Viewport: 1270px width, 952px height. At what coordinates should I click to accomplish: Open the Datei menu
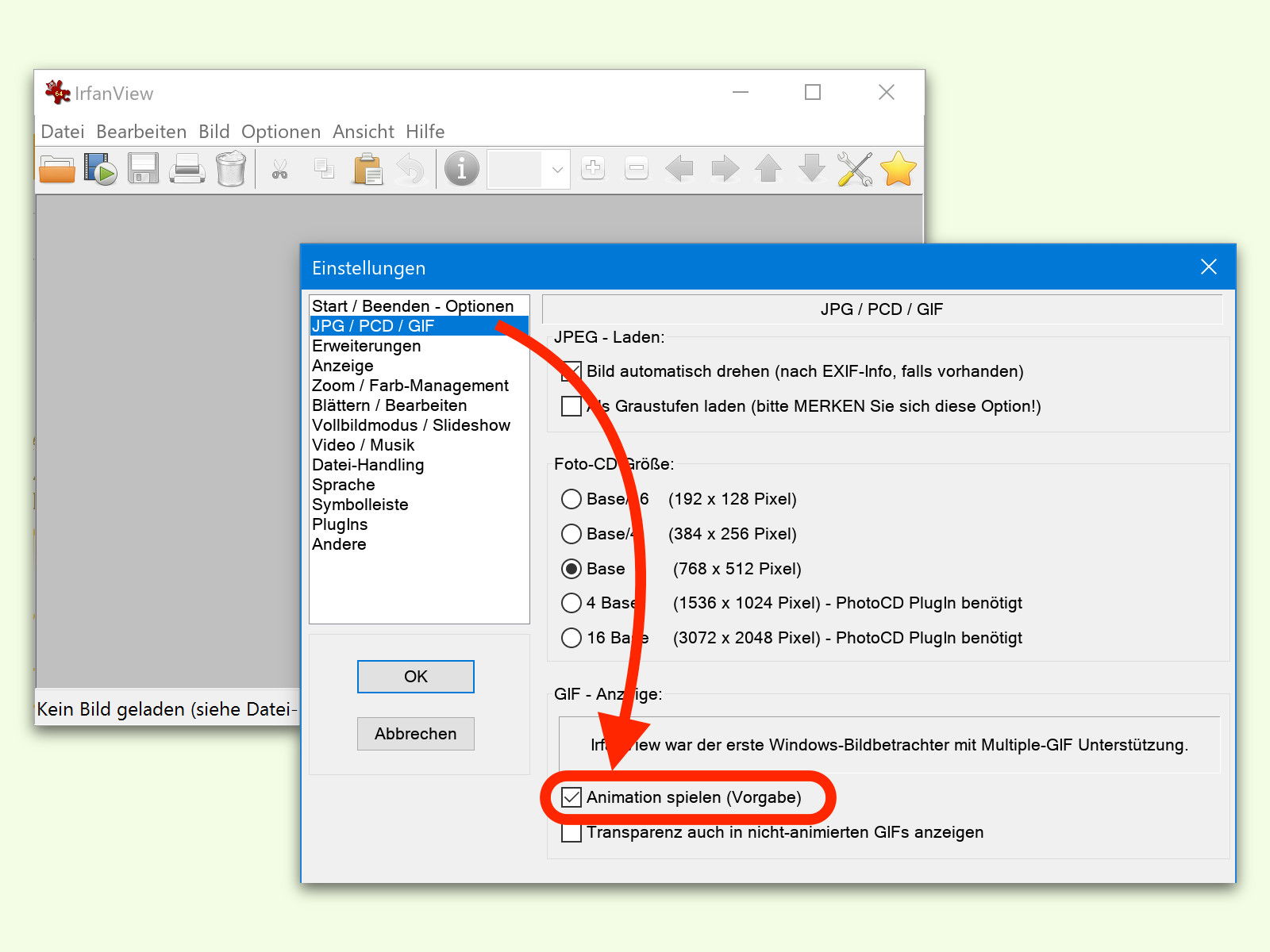click(63, 132)
